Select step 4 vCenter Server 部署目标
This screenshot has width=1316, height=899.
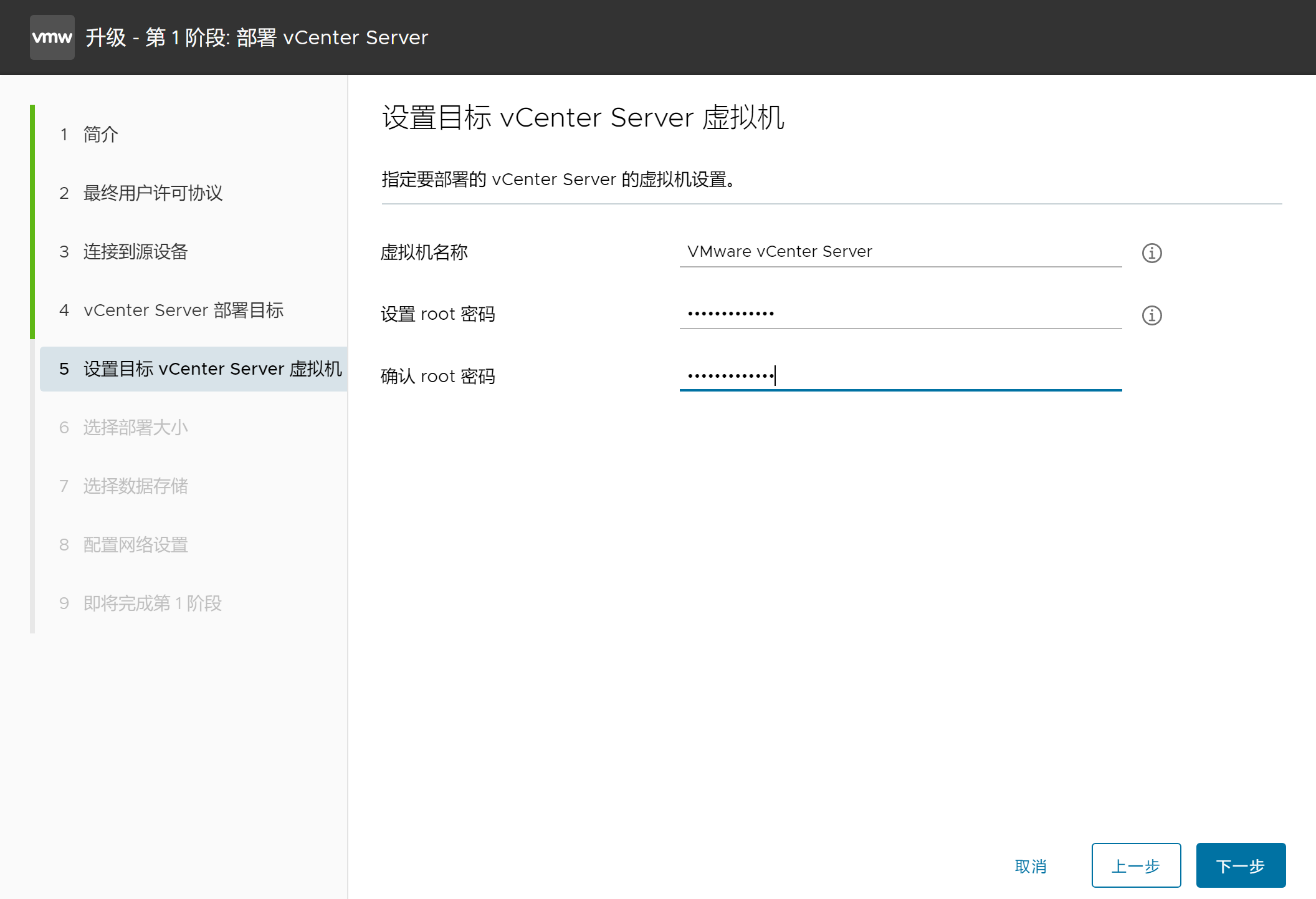point(171,310)
